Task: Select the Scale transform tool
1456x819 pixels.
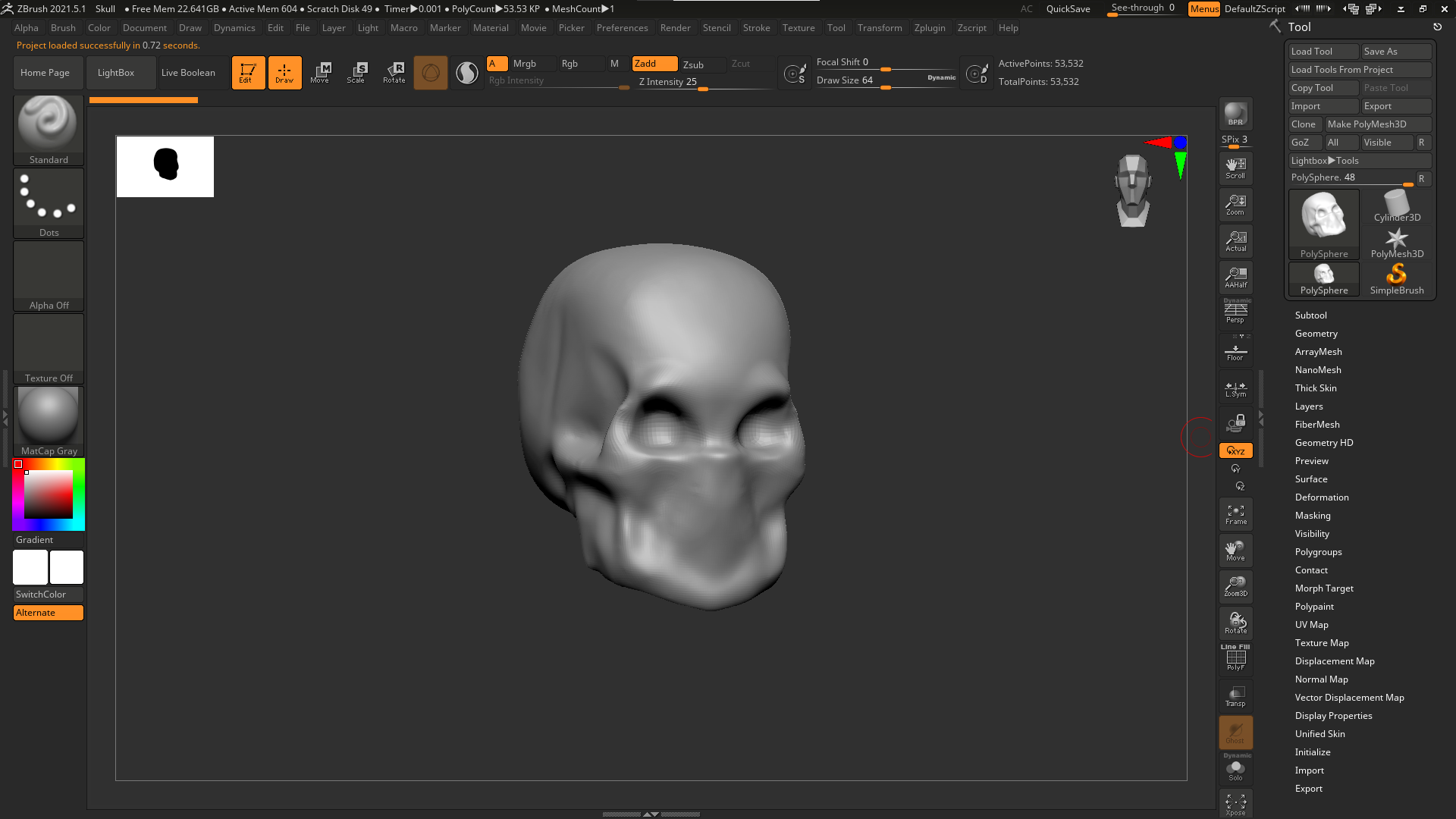Action: pos(356,73)
